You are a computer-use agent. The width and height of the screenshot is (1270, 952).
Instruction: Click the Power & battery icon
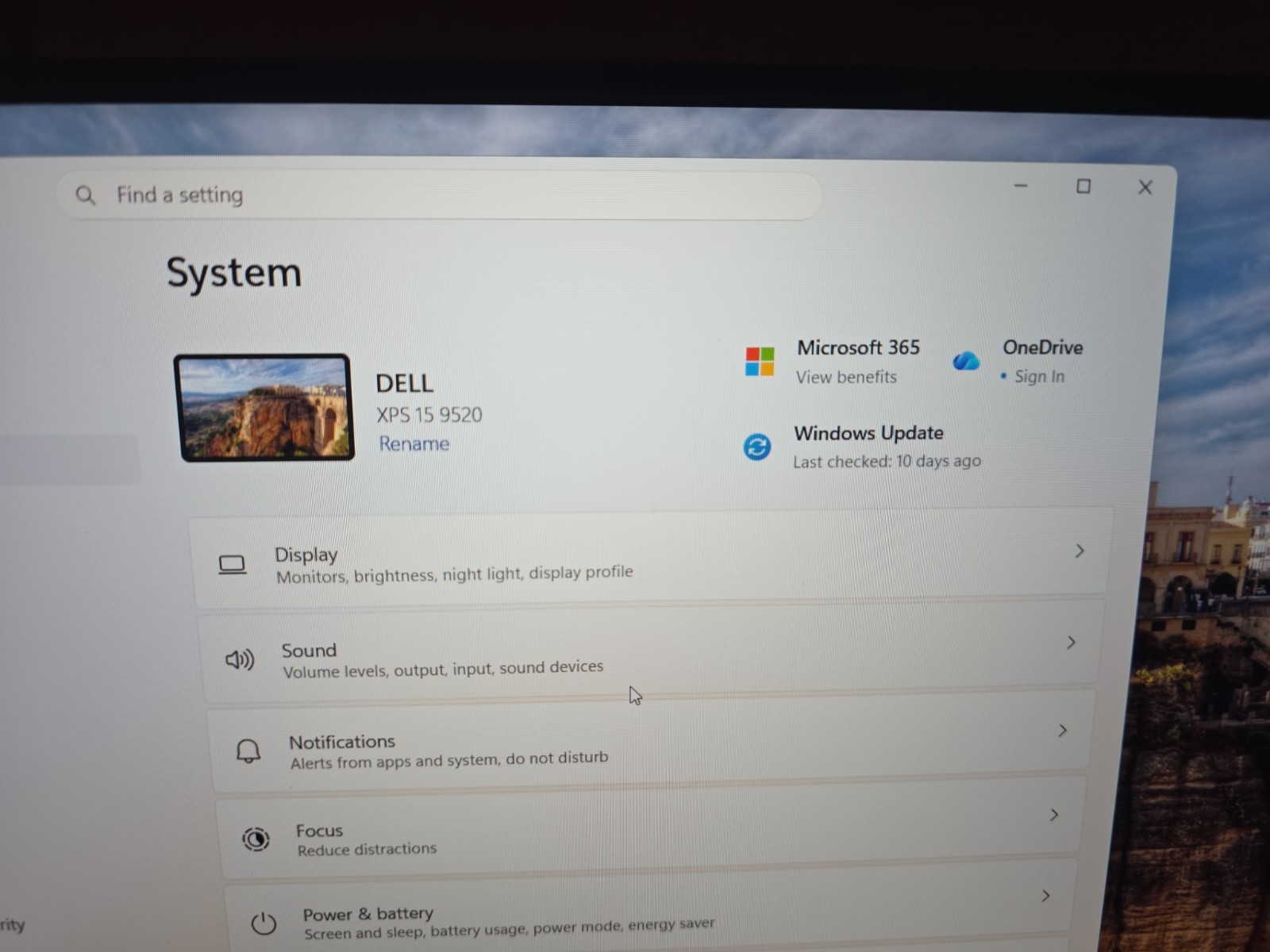264,923
